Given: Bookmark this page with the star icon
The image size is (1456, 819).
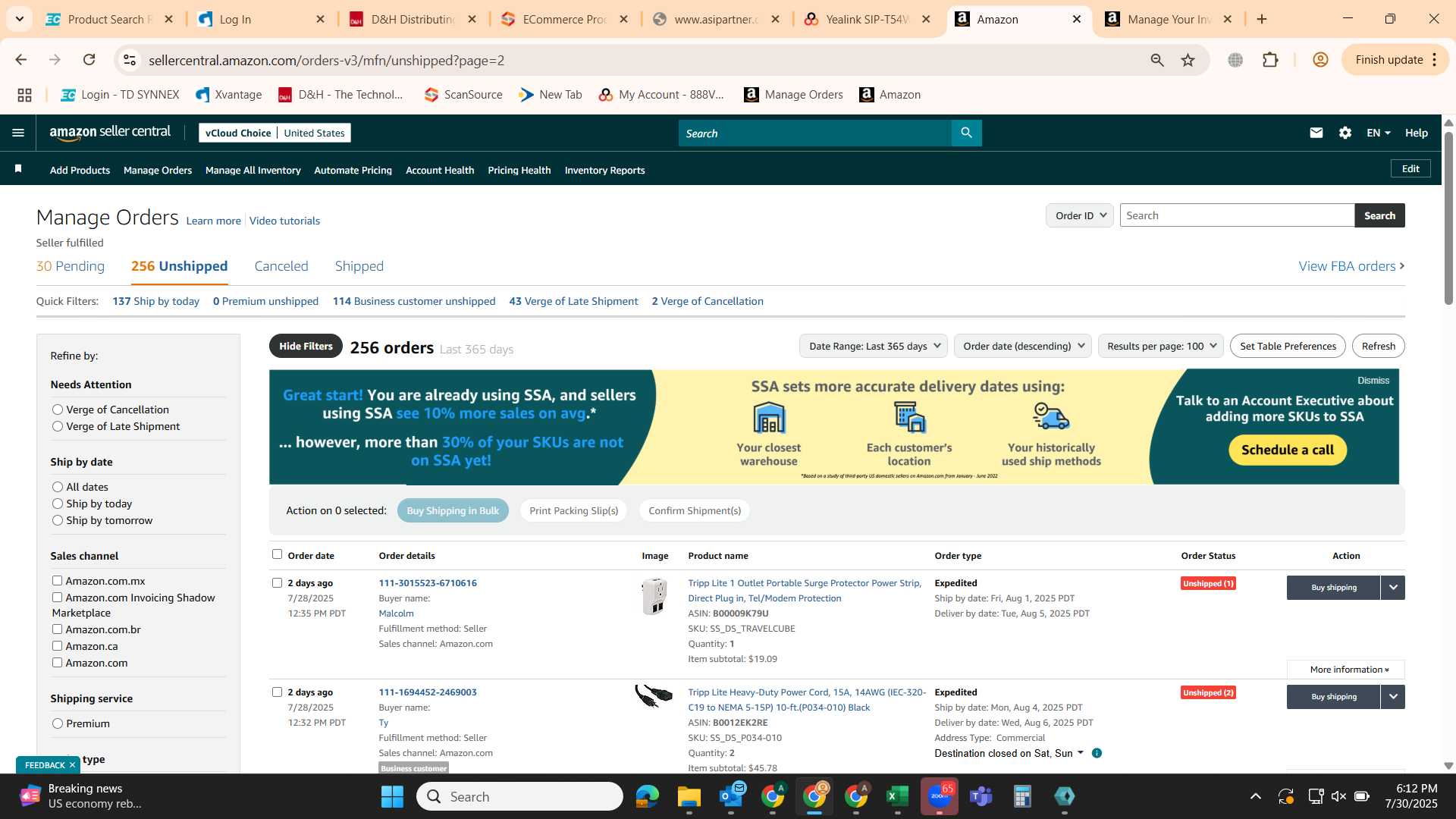Looking at the screenshot, I should 1188,60.
